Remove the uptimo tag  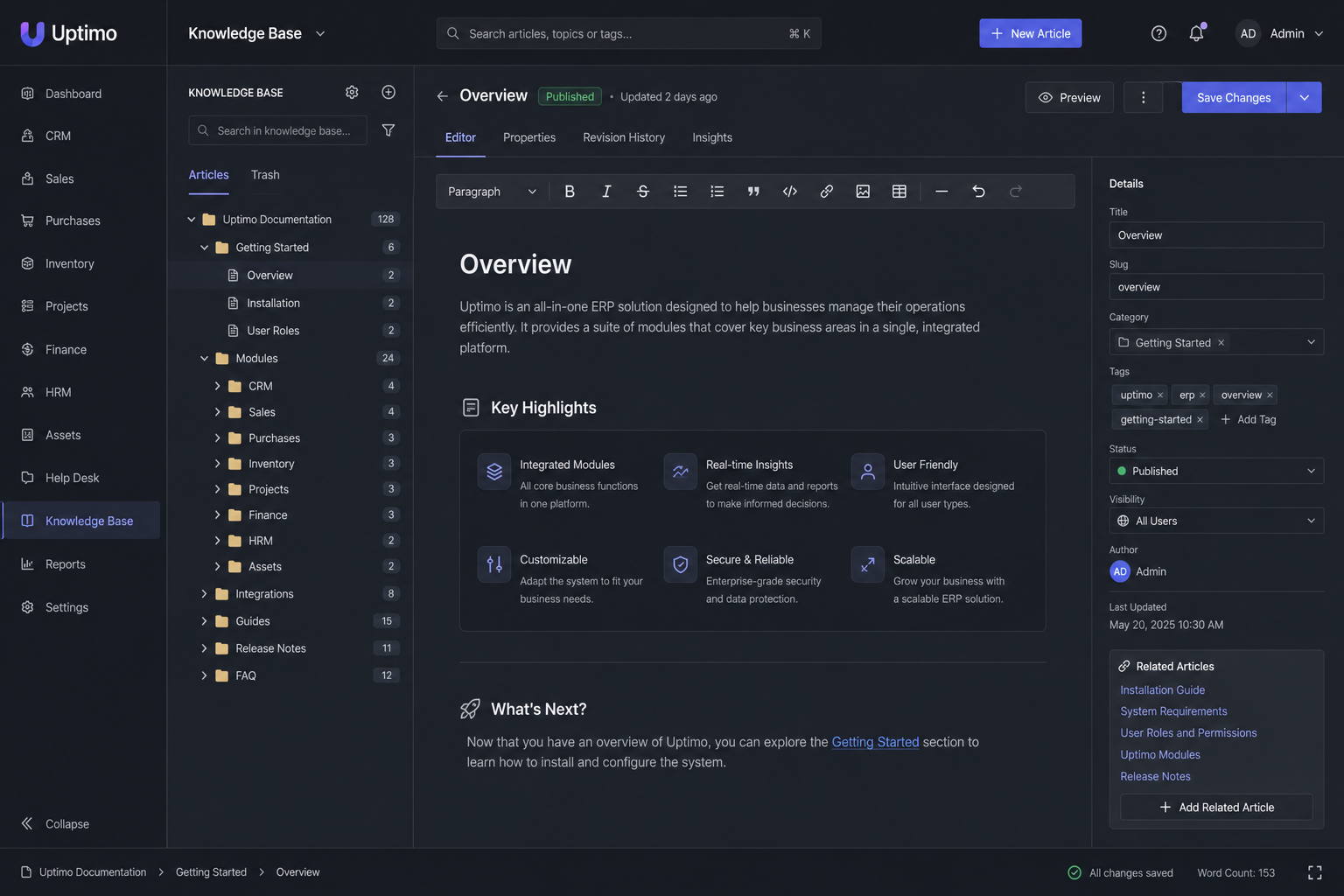tap(1160, 395)
